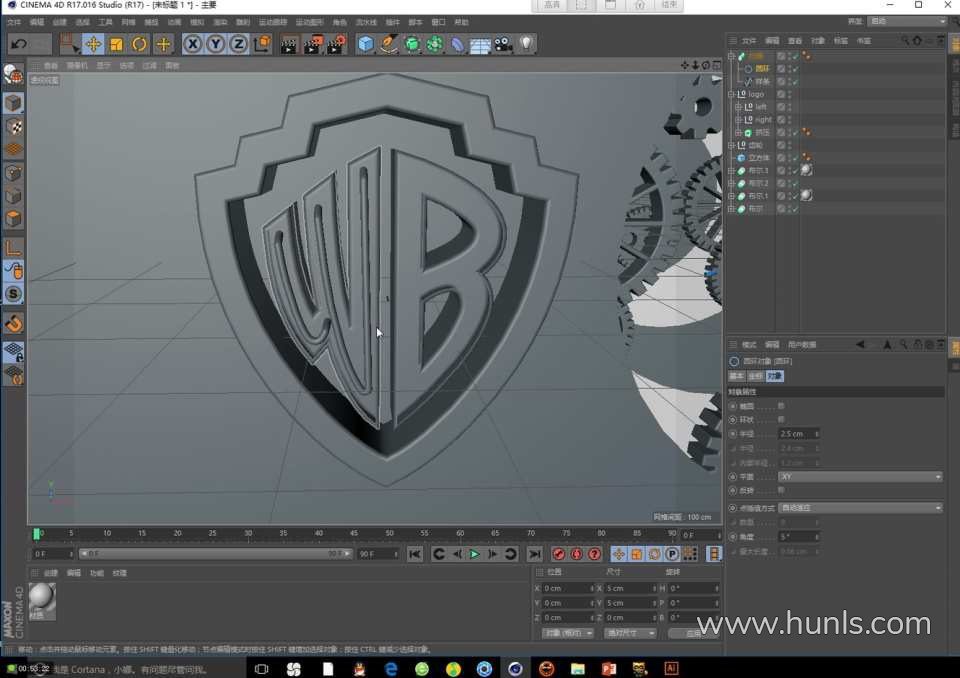Image resolution: width=960 pixels, height=678 pixels.
Task: Select Model mode cube in left sidebar
Action: tap(13, 103)
